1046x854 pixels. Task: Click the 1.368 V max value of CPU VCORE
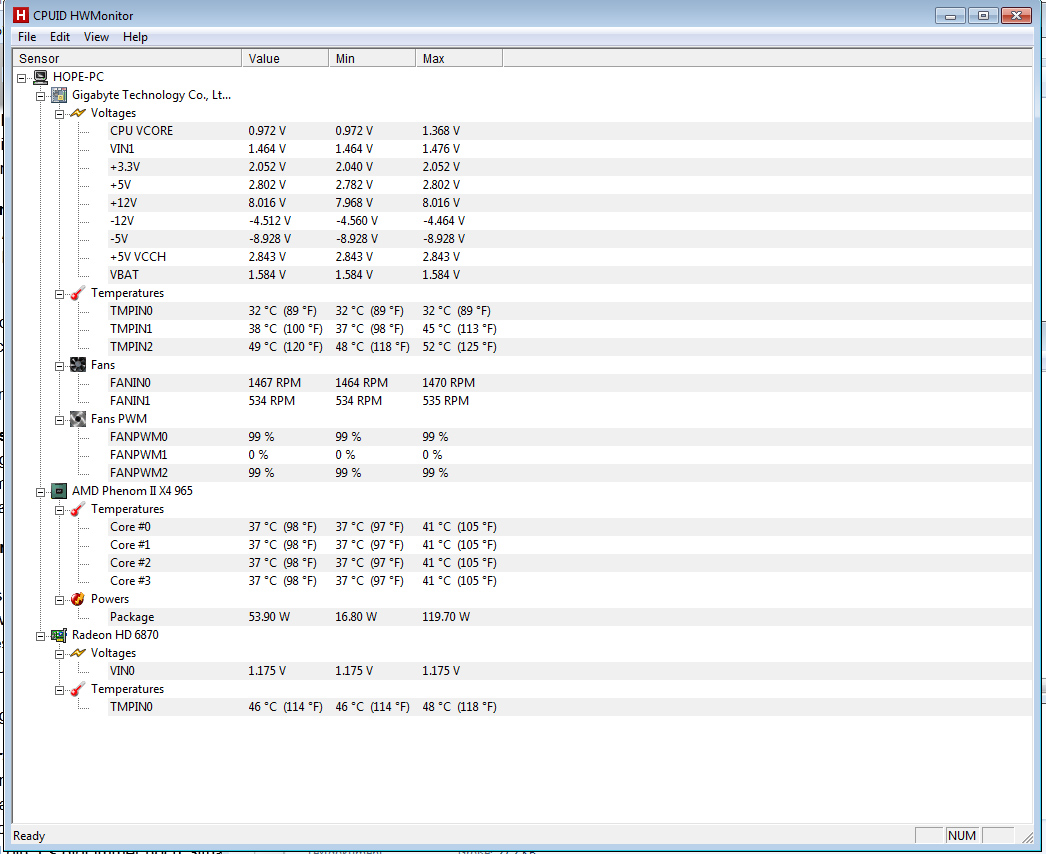coord(441,131)
